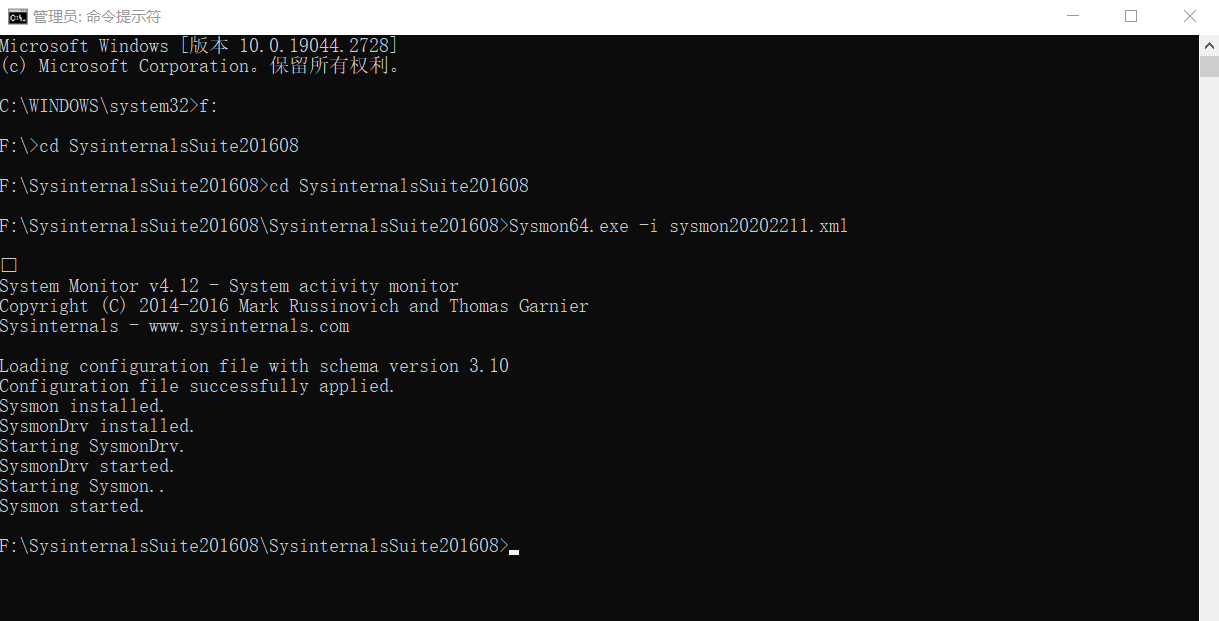Click Sysmon64.exe in the command line
The width and height of the screenshot is (1219, 621).
568,226
